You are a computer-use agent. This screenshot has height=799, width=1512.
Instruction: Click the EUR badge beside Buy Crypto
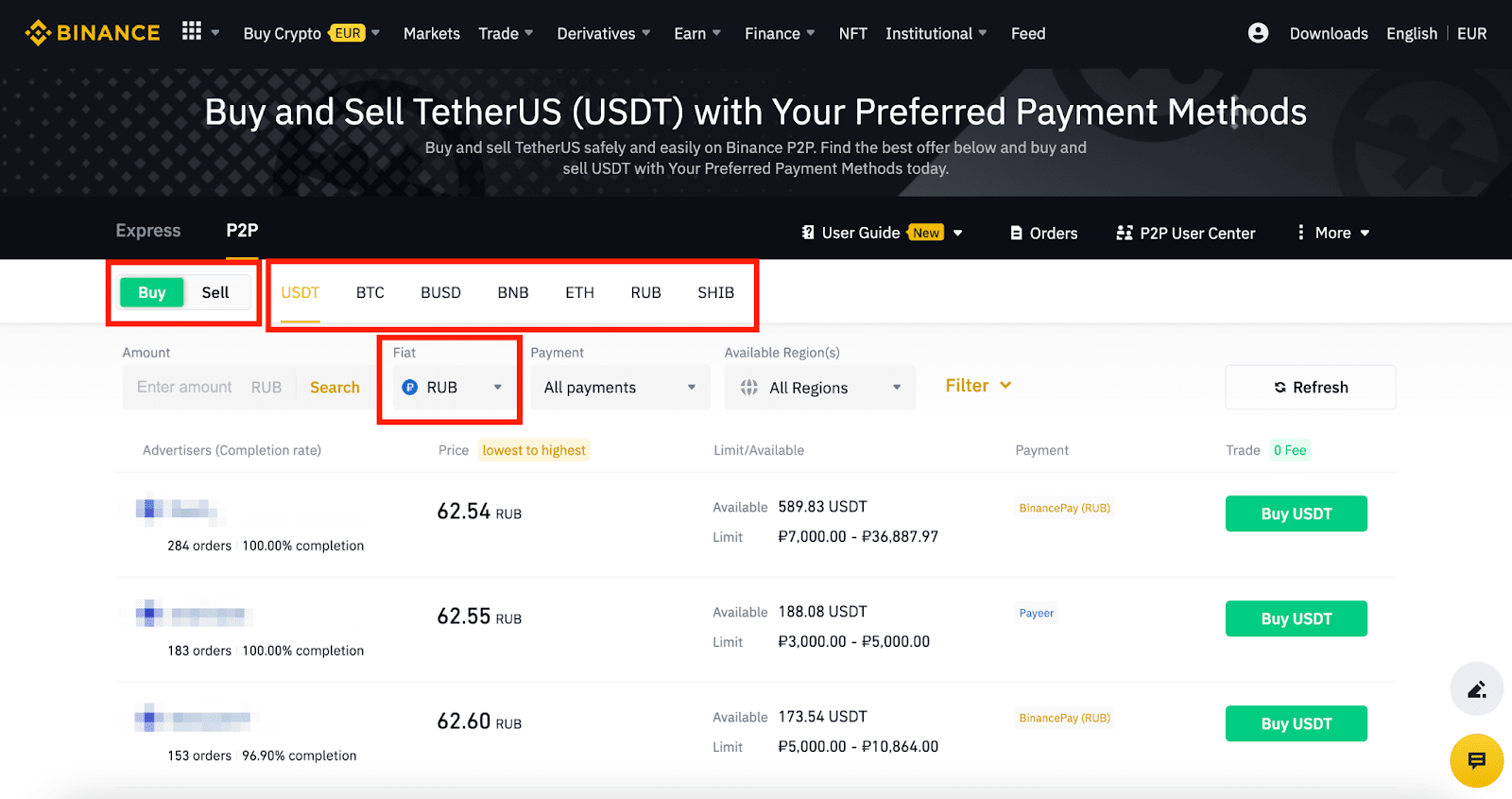347,33
